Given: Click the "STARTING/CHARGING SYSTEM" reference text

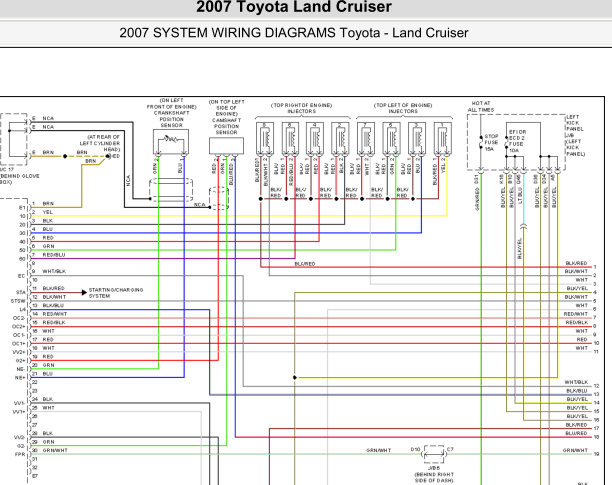Looking at the screenshot, I should click(116, 293).
